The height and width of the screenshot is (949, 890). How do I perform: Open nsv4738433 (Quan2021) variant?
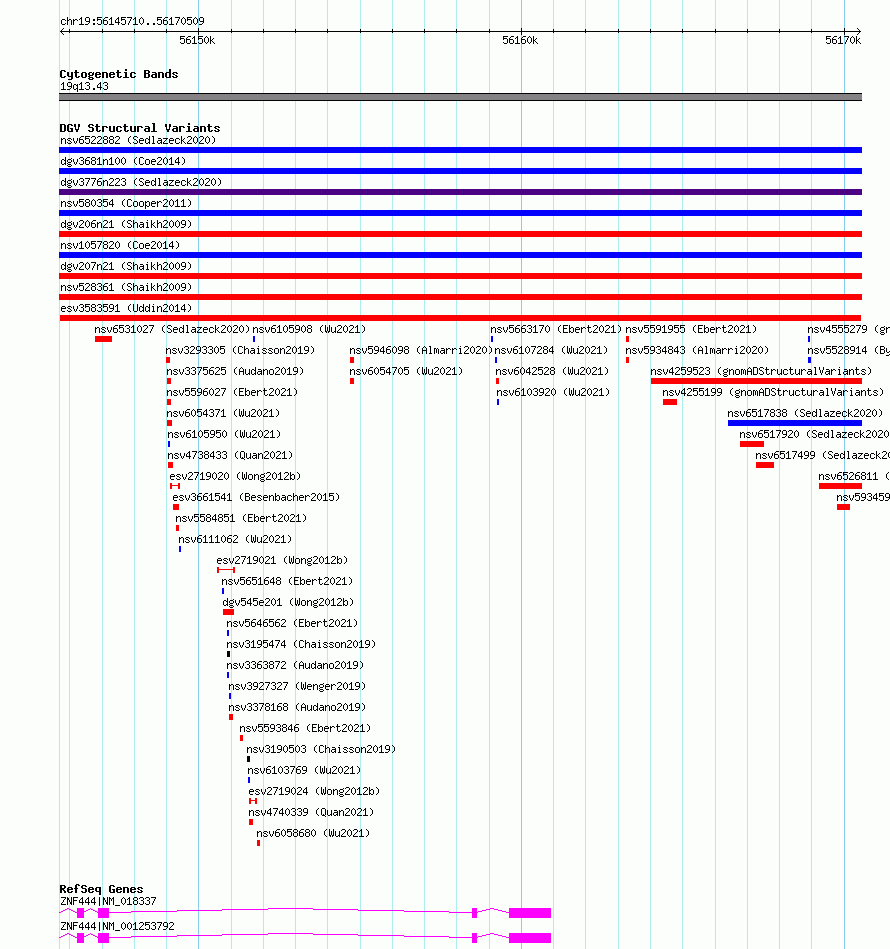coord(230,455)
